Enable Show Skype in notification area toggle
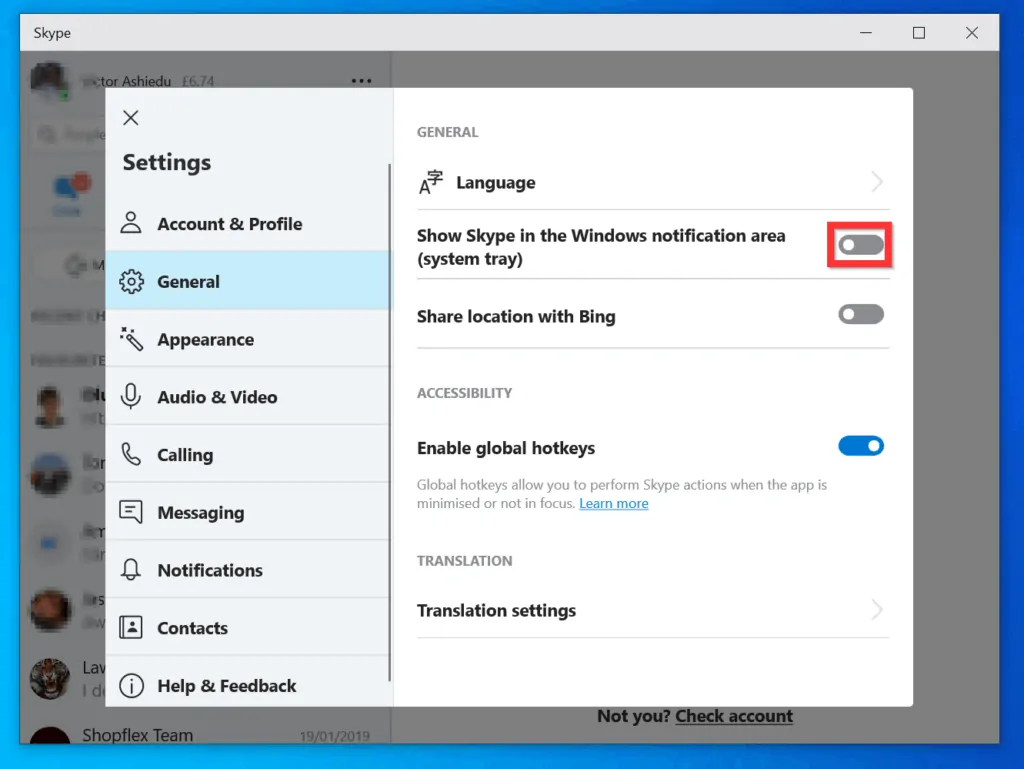Screen dimensions: 1024x769 point(860,246)
